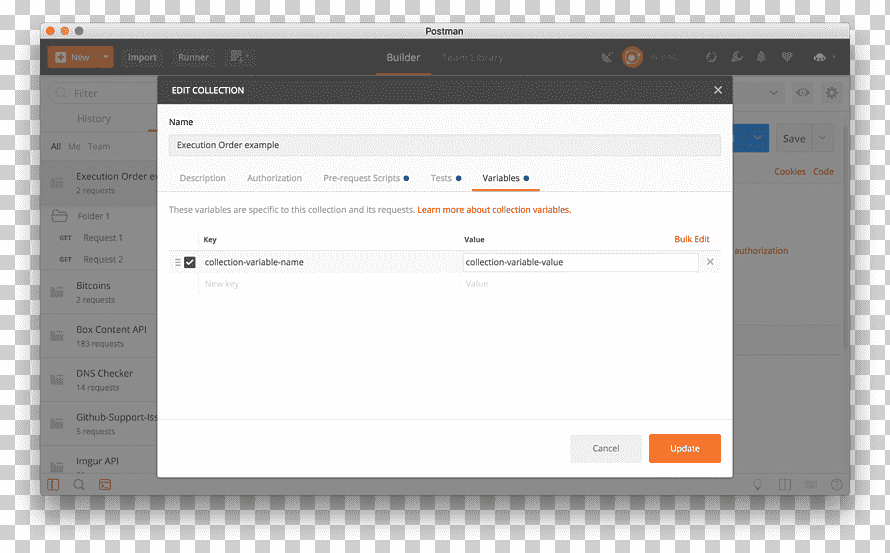The image size is (890, 553).
Task: Open the Pre-request Scripts tab
Action: 366,178
